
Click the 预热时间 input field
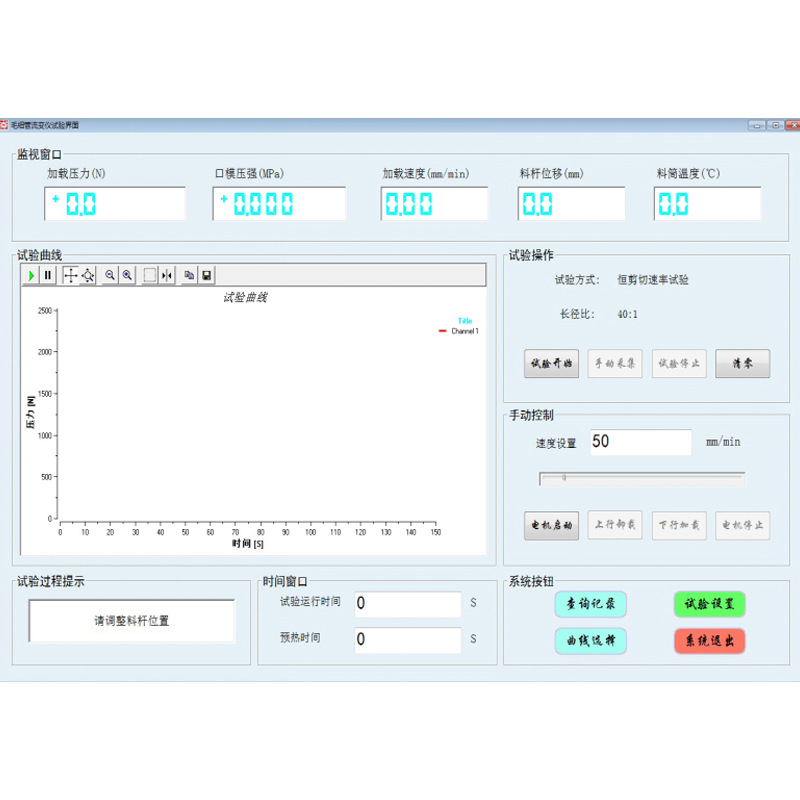[408, 640]
